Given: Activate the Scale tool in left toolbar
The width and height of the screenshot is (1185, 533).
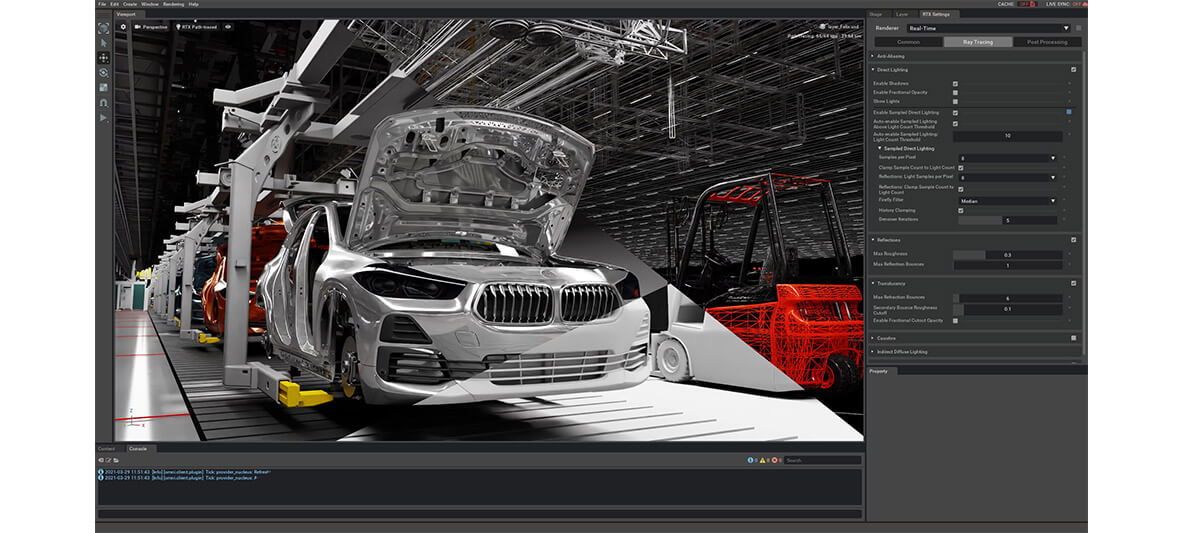Looking at the screenshot, I should click(104, 88).
